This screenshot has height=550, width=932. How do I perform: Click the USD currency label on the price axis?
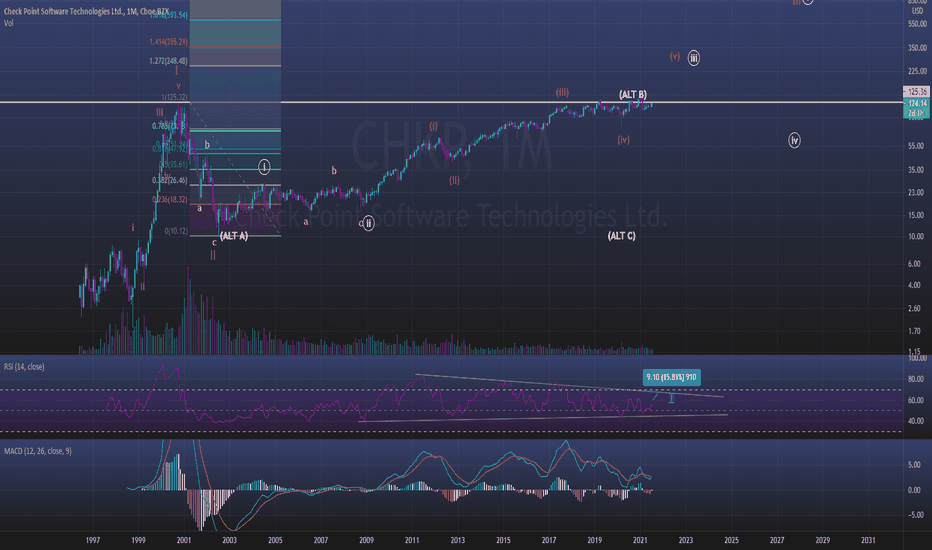918,11
